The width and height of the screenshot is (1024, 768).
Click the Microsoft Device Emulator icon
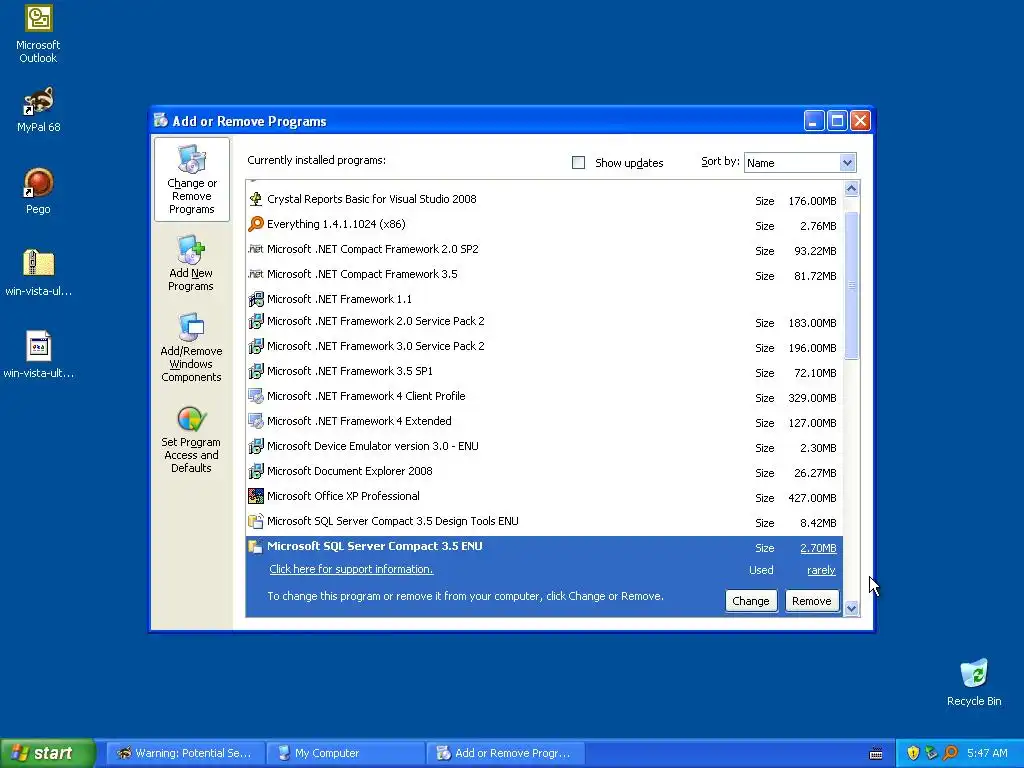pos(256,447)
